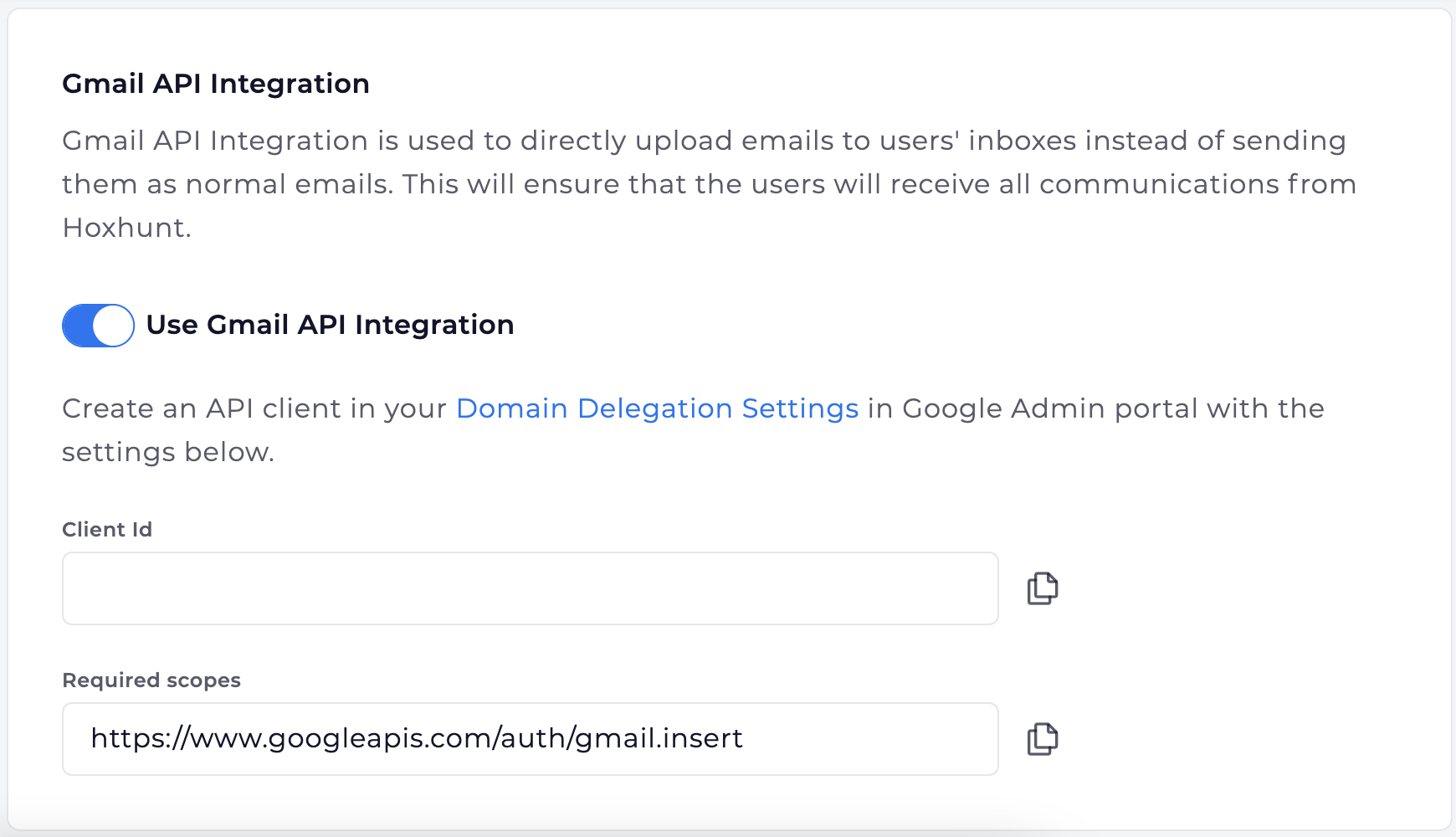Click the Gmail API Integration heading
This screenshot has width=1456, height=837.
point(216,84)
